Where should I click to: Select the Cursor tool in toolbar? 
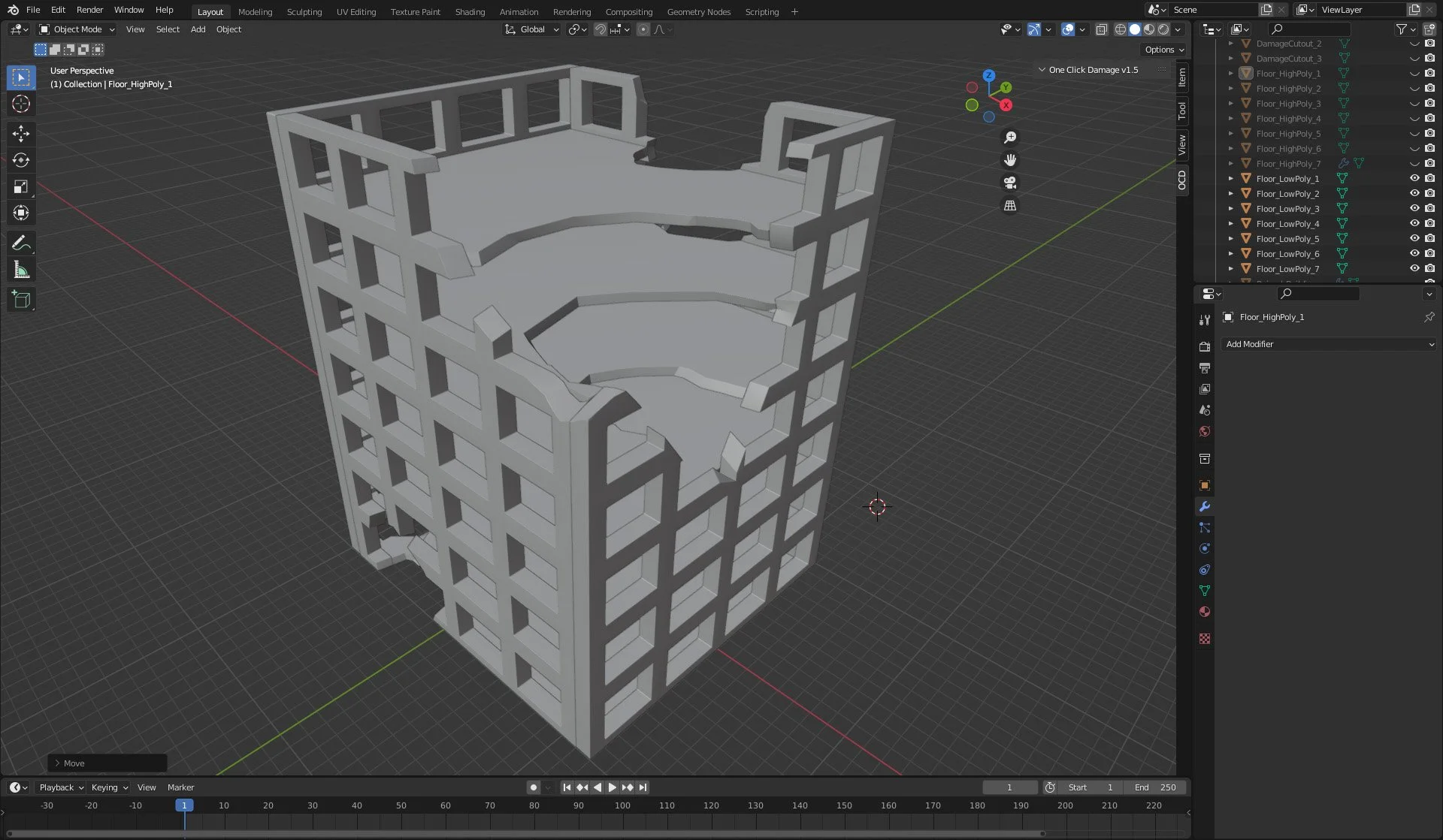click(21, 104)
